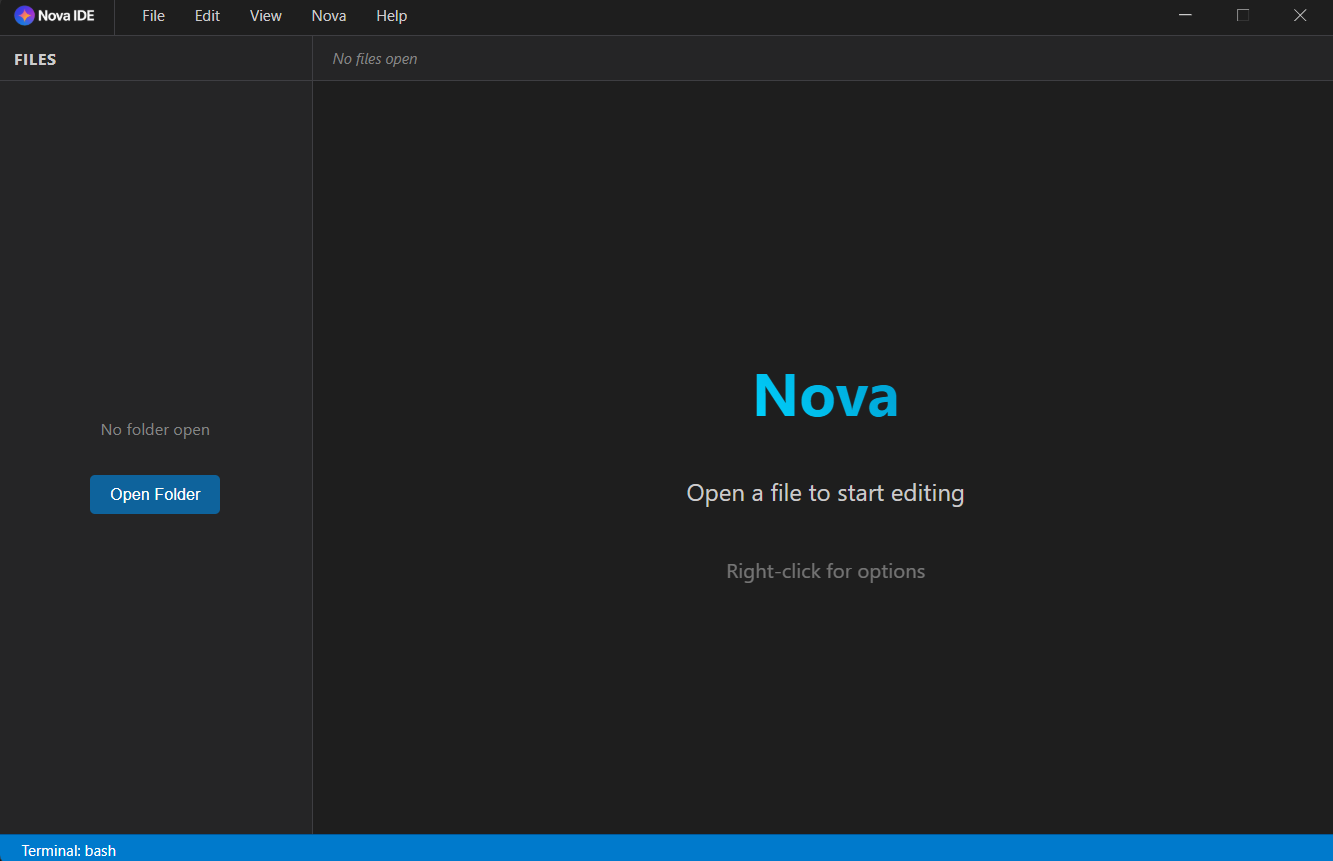Open the Nova menu
This screenshot has height=861, width=1333.
pyautogui.click(x=329, y=16)
